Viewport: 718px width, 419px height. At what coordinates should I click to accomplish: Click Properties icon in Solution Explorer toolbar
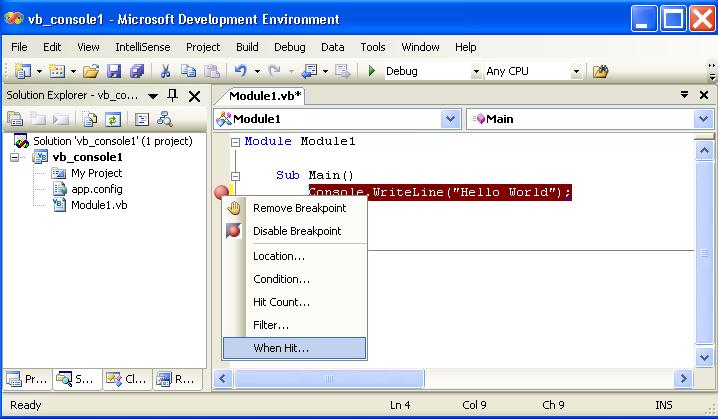click(x=142, y=119)
